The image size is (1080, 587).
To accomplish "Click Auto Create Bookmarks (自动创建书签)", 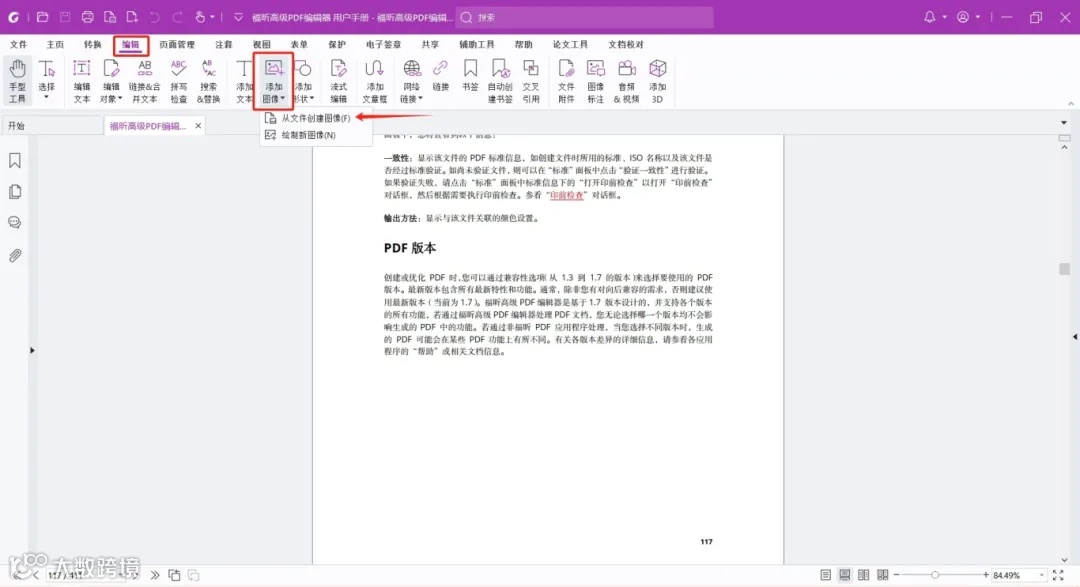I will (x=500, y=81).
